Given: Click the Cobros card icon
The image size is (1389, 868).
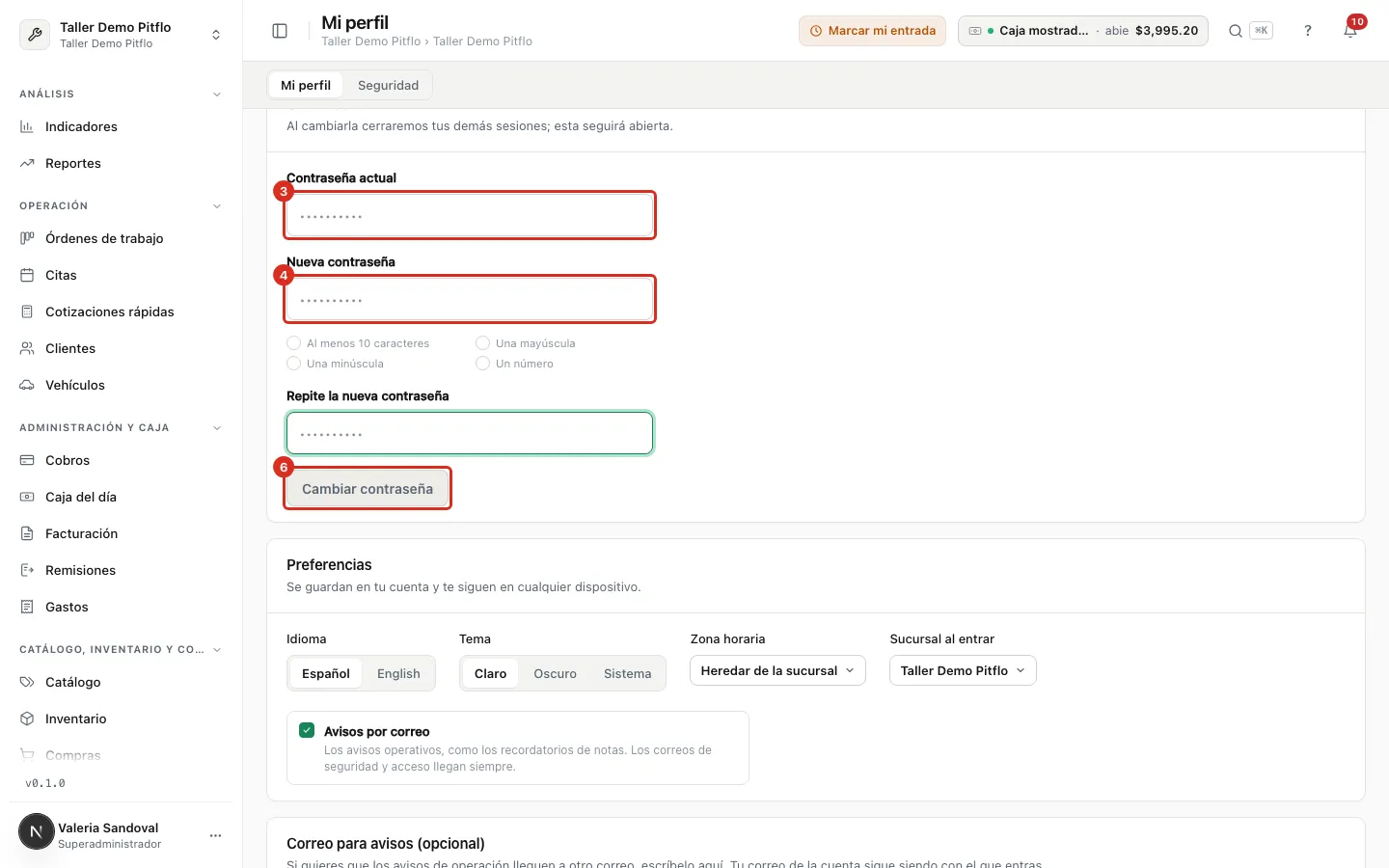Looking at the screenshot, I should point(27,460).
